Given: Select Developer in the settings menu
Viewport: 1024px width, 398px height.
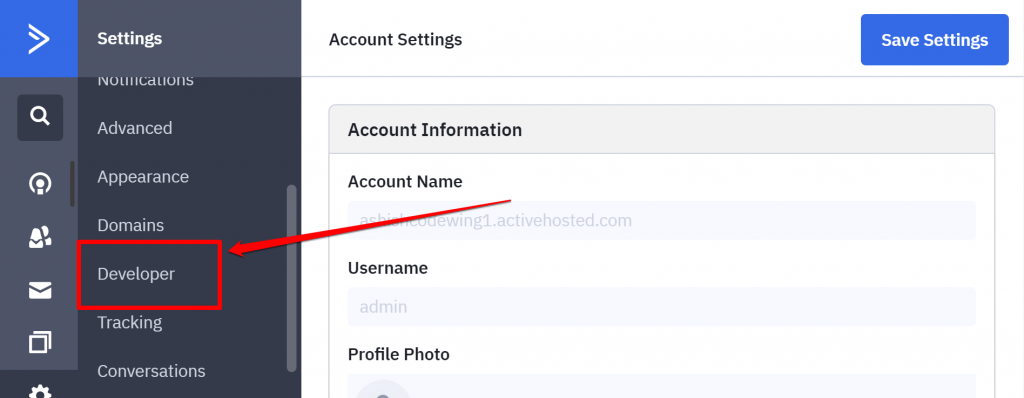Looking at the screenshot, I should pyautogui.click(x=136, y=274).
